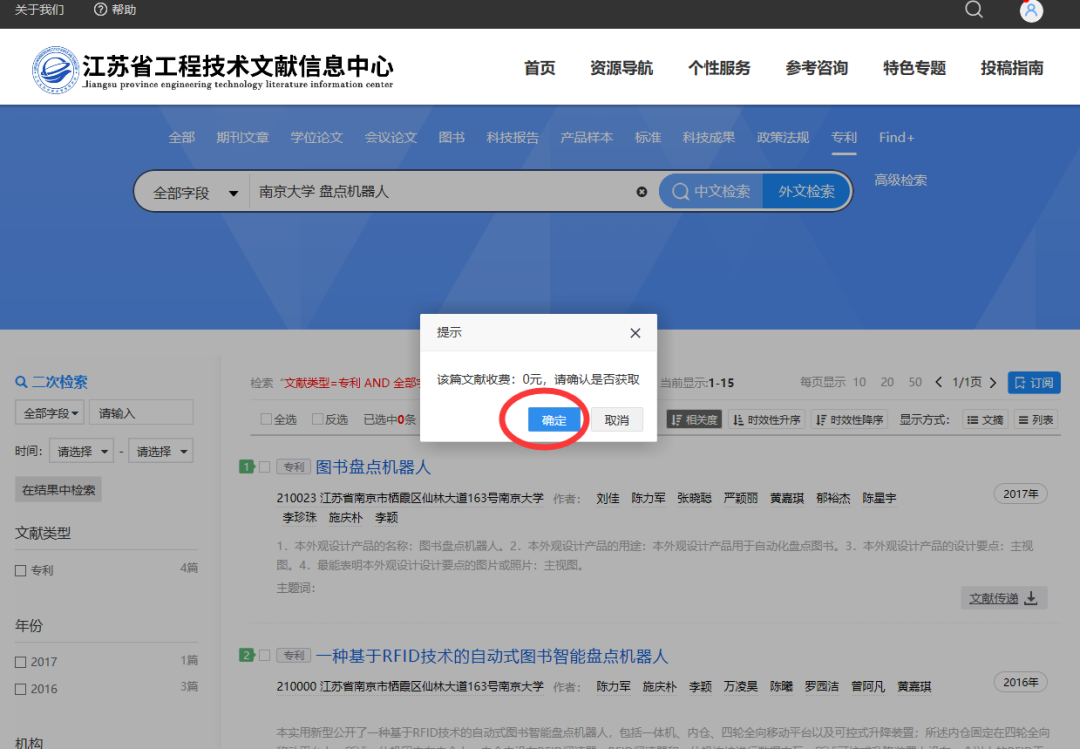
Task: Switch display mode to 列表 list view
Action: coord(1035,420)
